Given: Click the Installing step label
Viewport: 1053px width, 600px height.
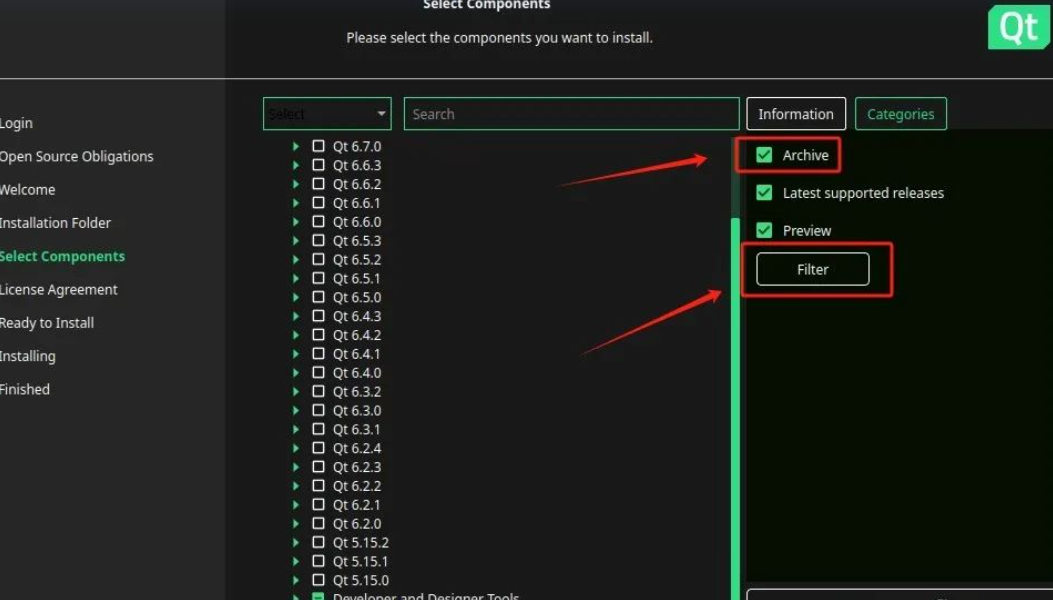Looking at the screenshot, I should (x=28, y=356).
